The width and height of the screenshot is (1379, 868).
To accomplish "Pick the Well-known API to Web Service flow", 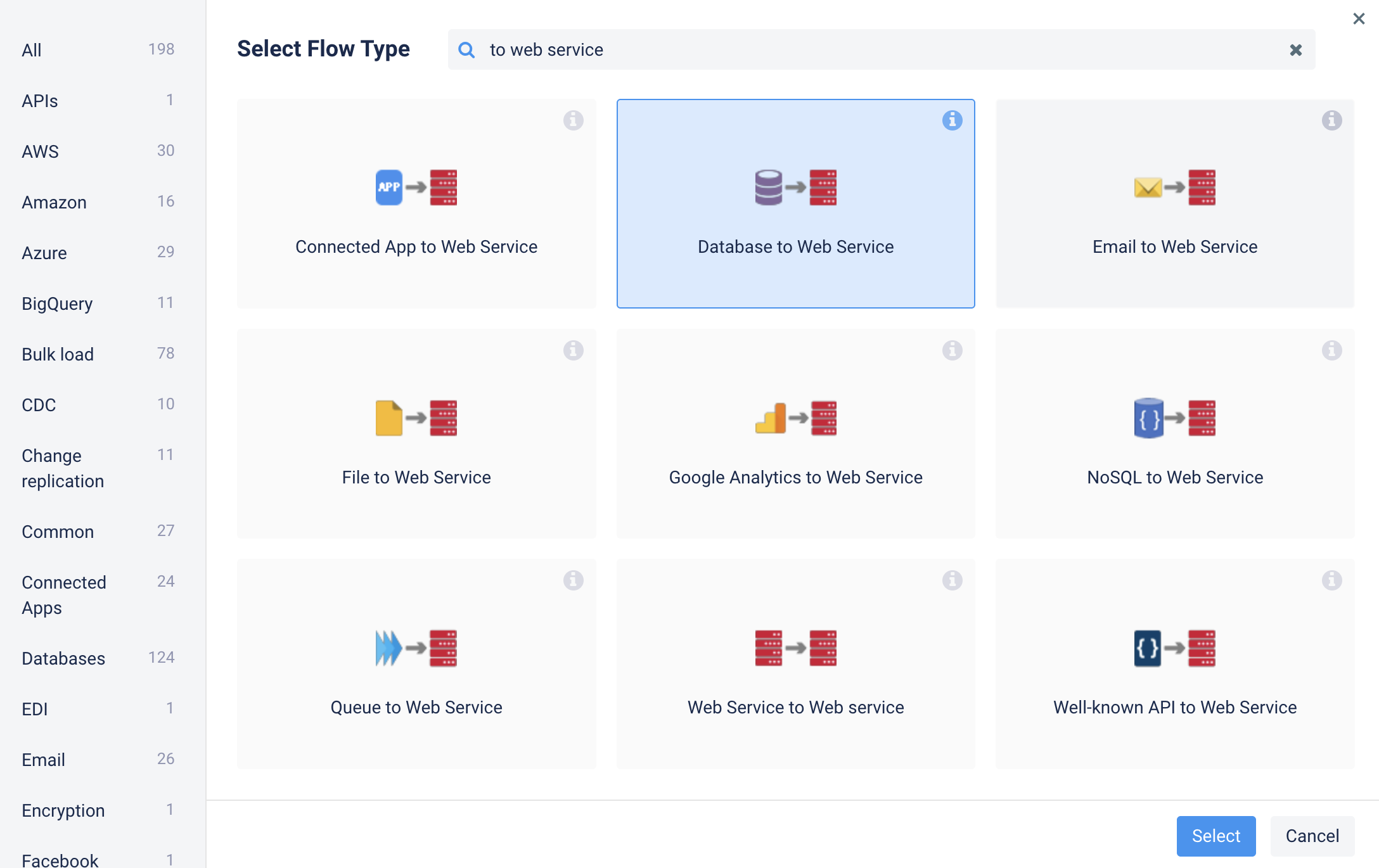I will 1174,663.
